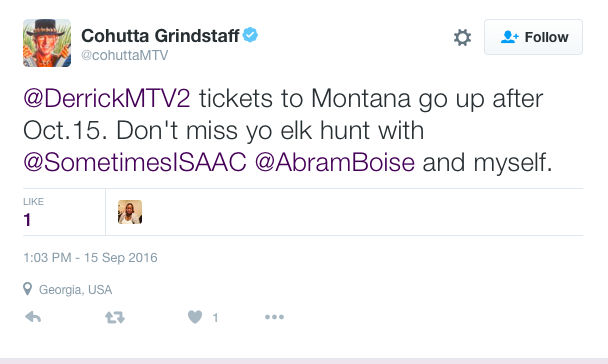The height and width of the screenshot is (364, 608).
Task: Click the 1:03 PM - 15 Sep 2016 timestamp
Action: click(x=90, y=258)
